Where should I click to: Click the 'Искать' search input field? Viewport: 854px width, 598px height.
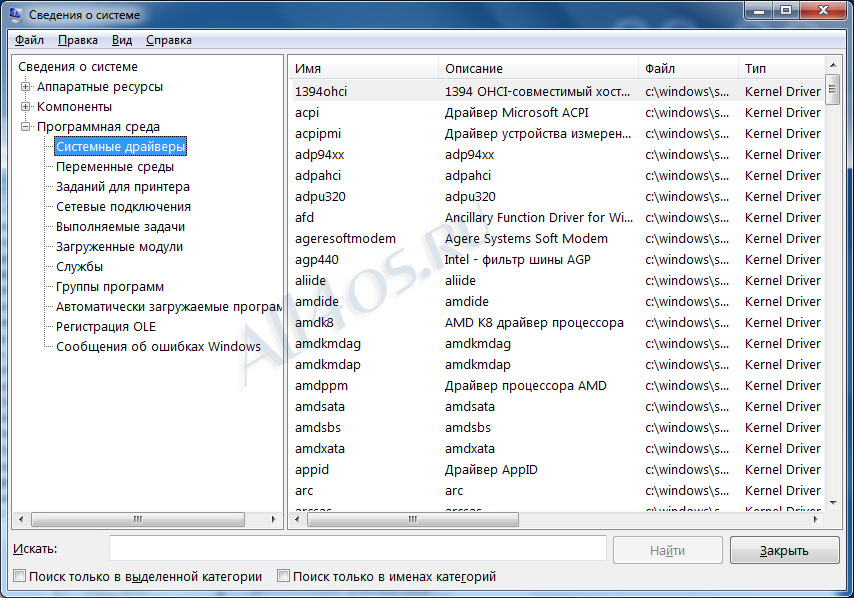click(x=358, y=548)
